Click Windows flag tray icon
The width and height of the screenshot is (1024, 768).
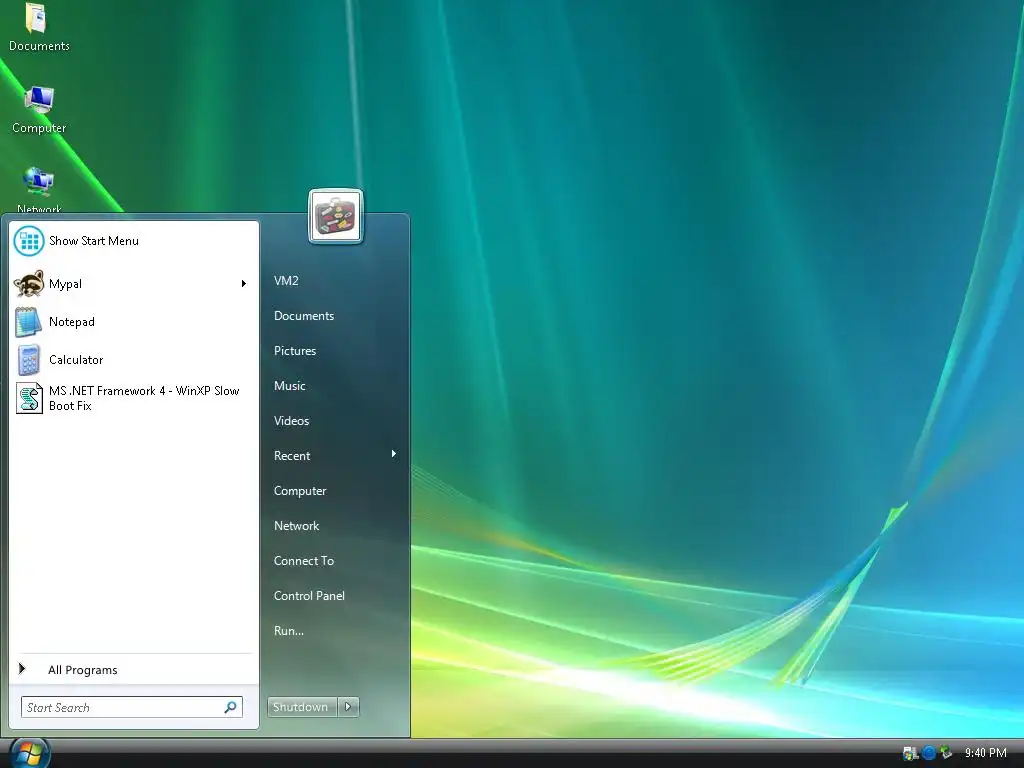(910, 754)
